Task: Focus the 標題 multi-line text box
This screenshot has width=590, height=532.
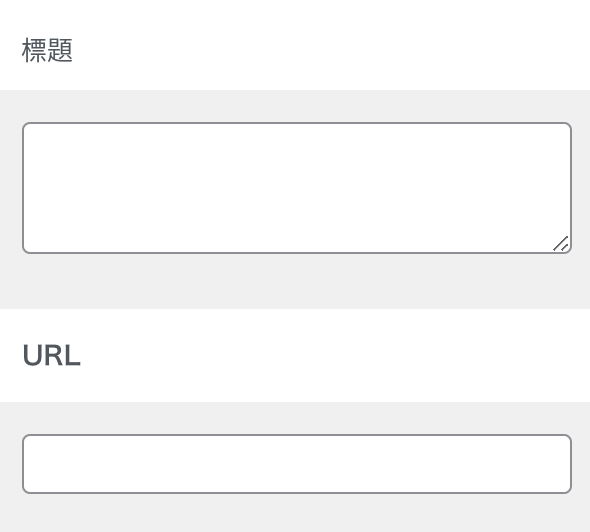Action: click(x=297, y=188)
